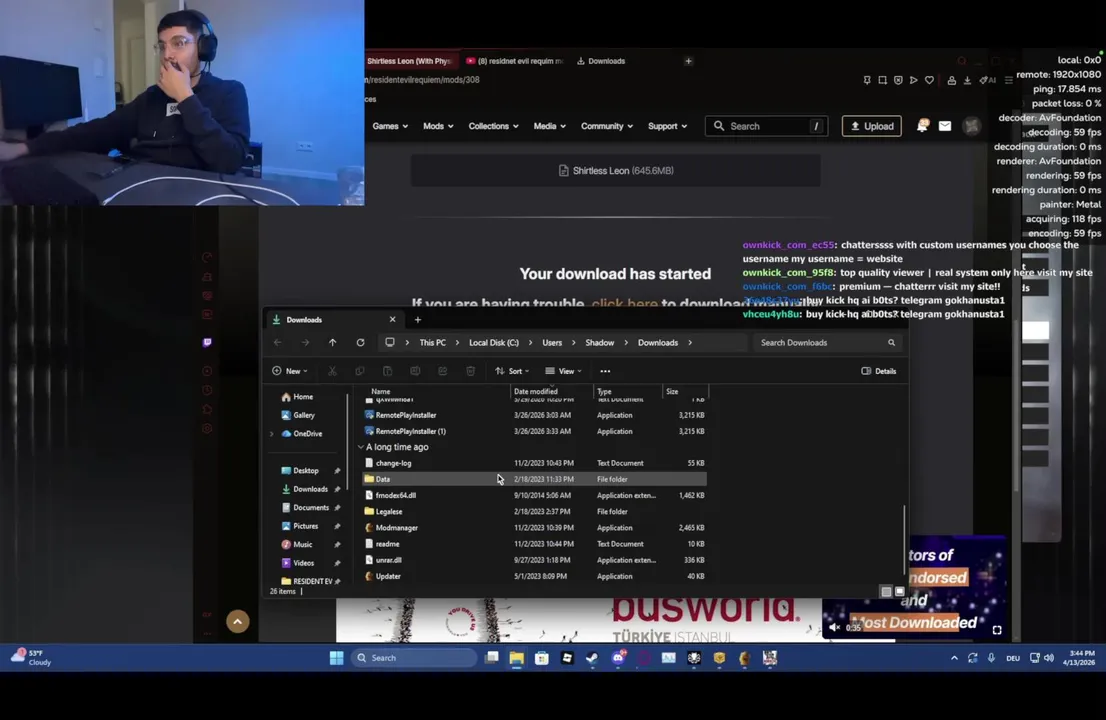This screenshot has height=720, width=1106.
Task: Click the Cut scissors icon in Explorer toolbar
Action: 332,371
